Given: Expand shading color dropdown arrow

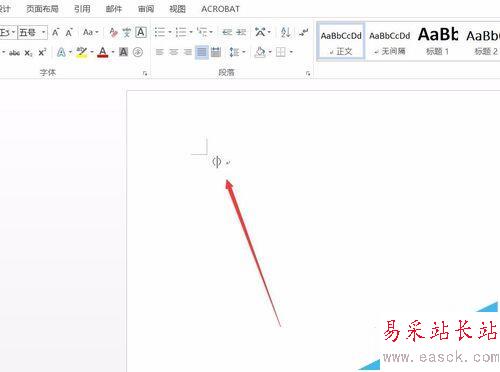Looking at the screenshot, I should pyautogui.click(x=270, y=52).
